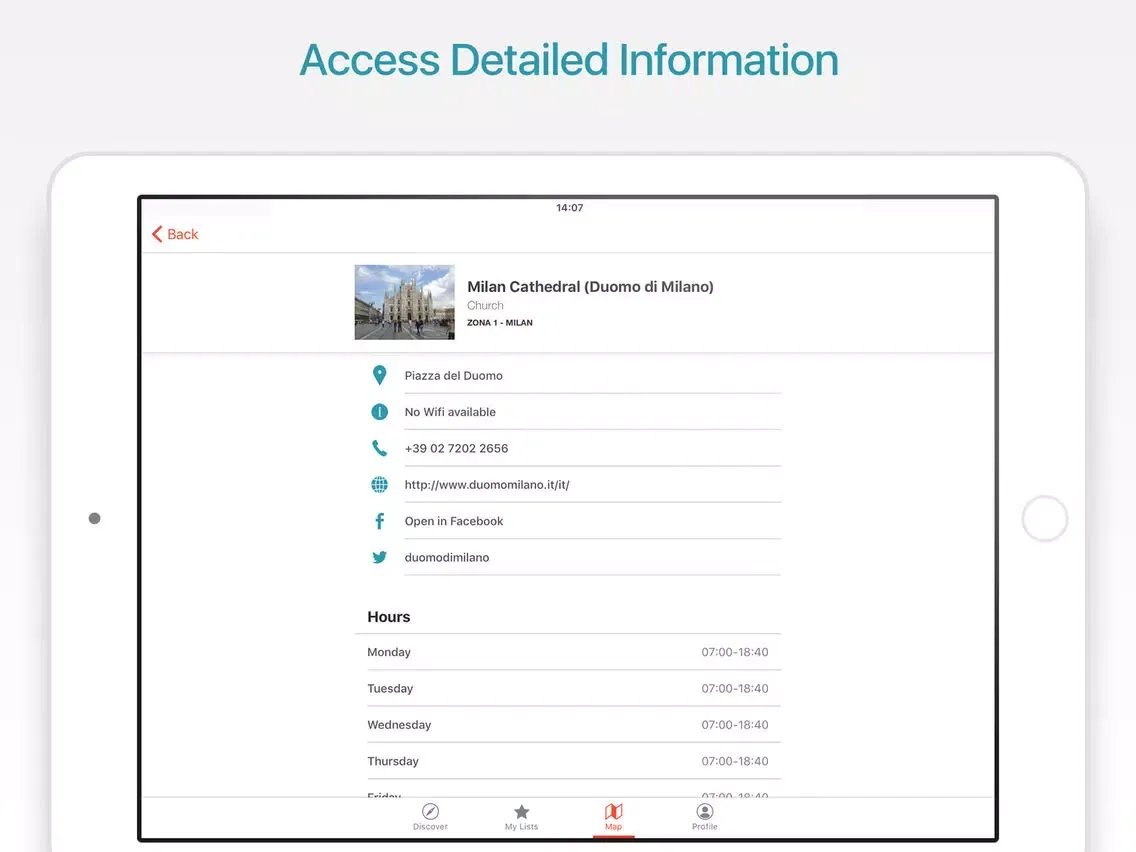
Task: Click the website globe icon
Action: [x=379, y=485]
